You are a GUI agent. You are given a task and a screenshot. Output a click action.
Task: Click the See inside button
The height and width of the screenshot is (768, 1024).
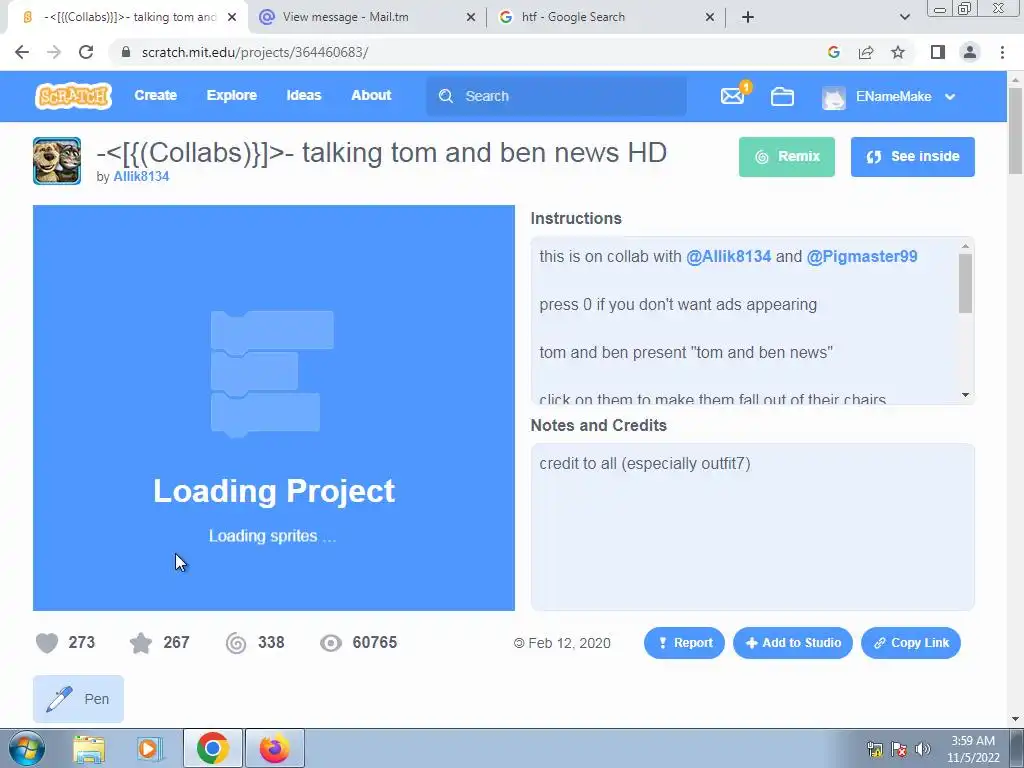[x=913, y=157]
